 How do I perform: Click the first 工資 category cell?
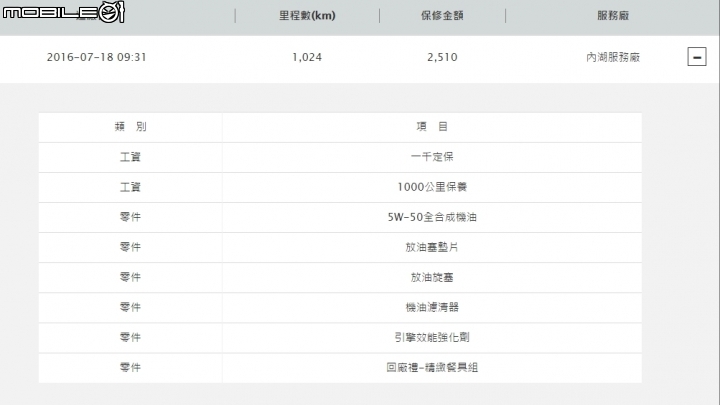(x=130, y=157)
